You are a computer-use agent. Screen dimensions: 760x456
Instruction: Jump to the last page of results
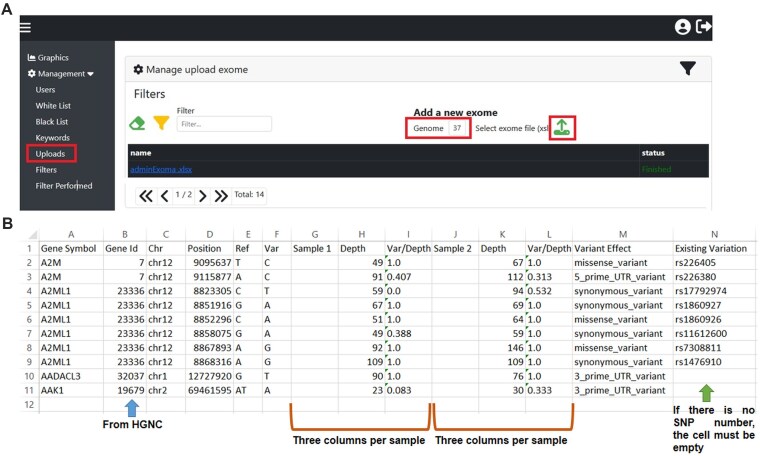point(221,196)
